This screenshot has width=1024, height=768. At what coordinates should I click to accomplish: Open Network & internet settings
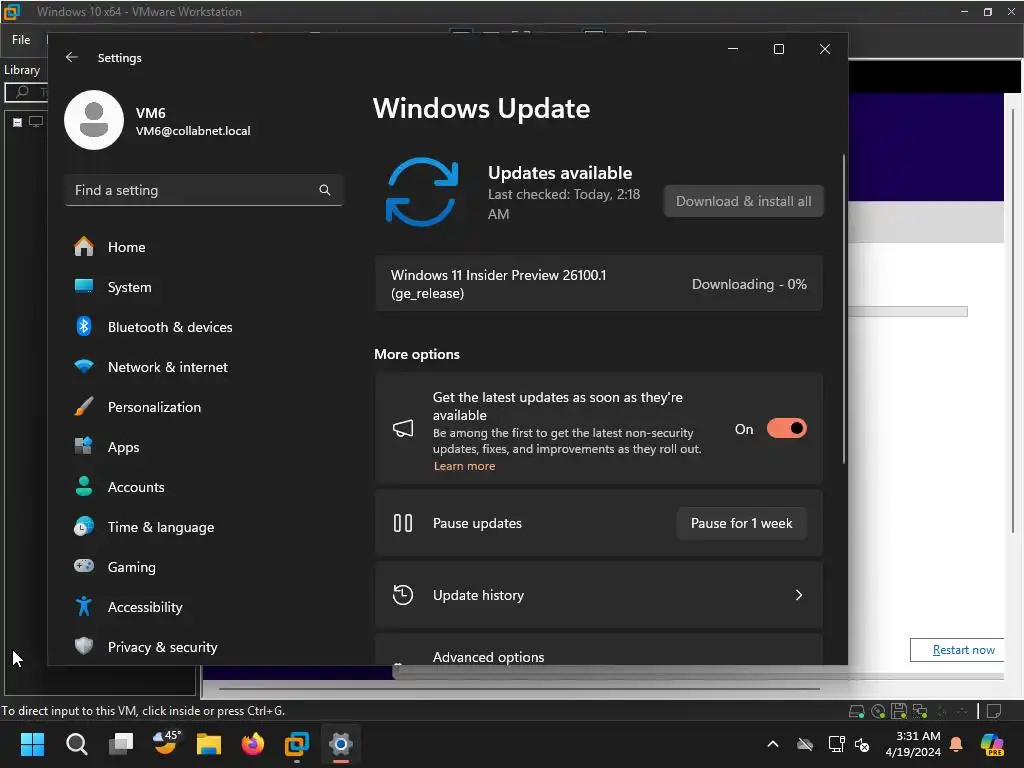click(x=168, y=367)
